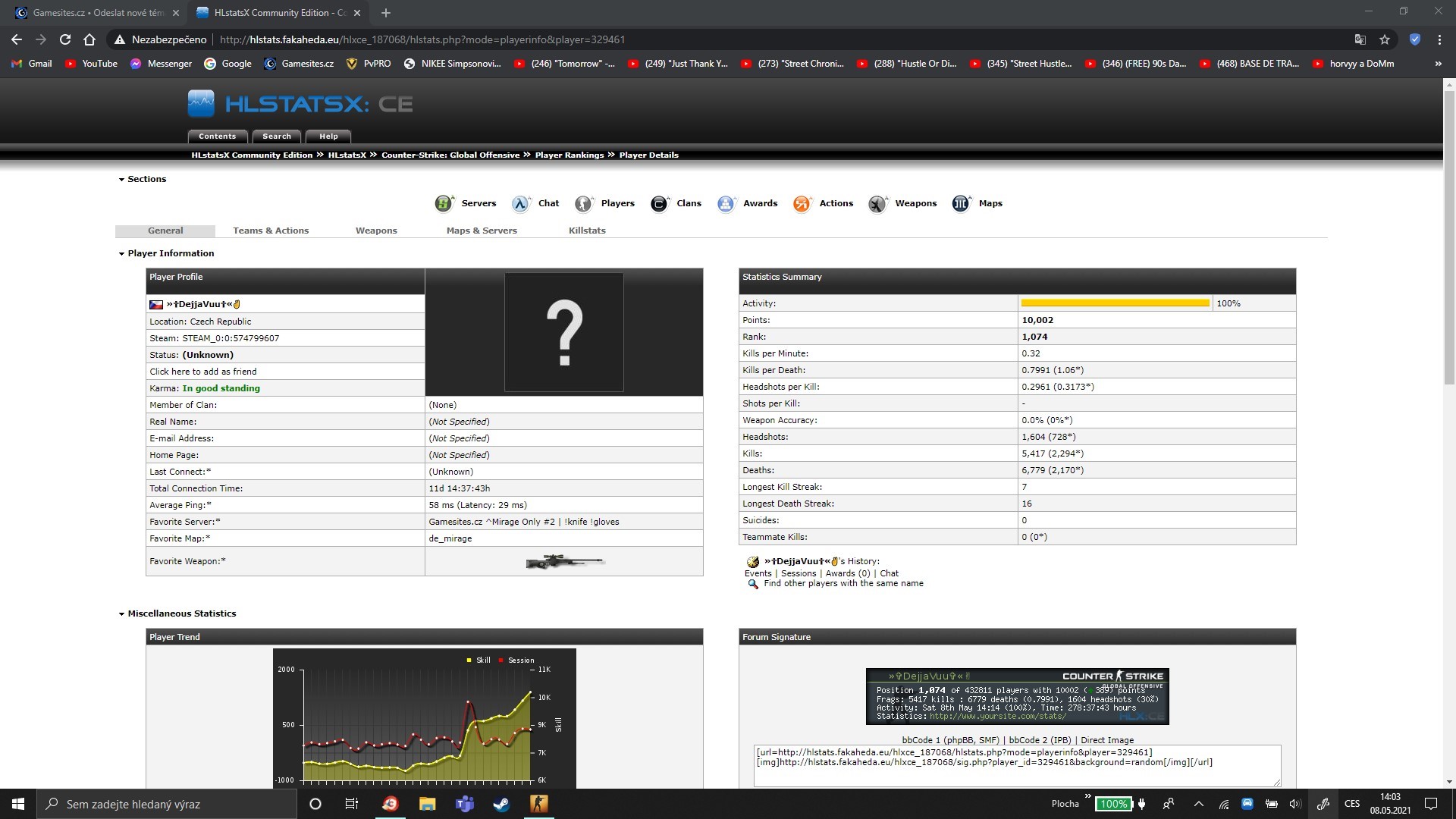Open Steam from the Windows taskbar
Image resolution: width=1456 pixels, height=819 pixels.
pyautogui.click(x=501, y=804)
